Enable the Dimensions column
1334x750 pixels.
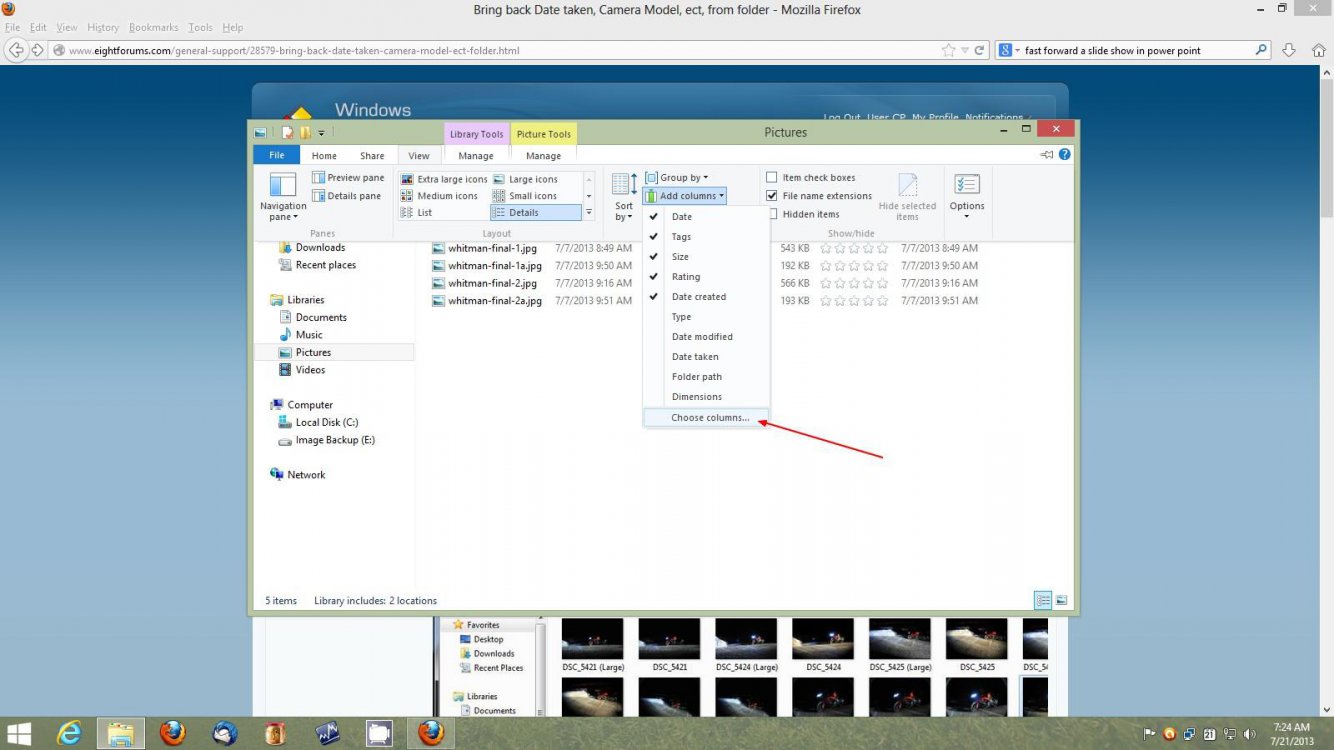click(706, 397)
